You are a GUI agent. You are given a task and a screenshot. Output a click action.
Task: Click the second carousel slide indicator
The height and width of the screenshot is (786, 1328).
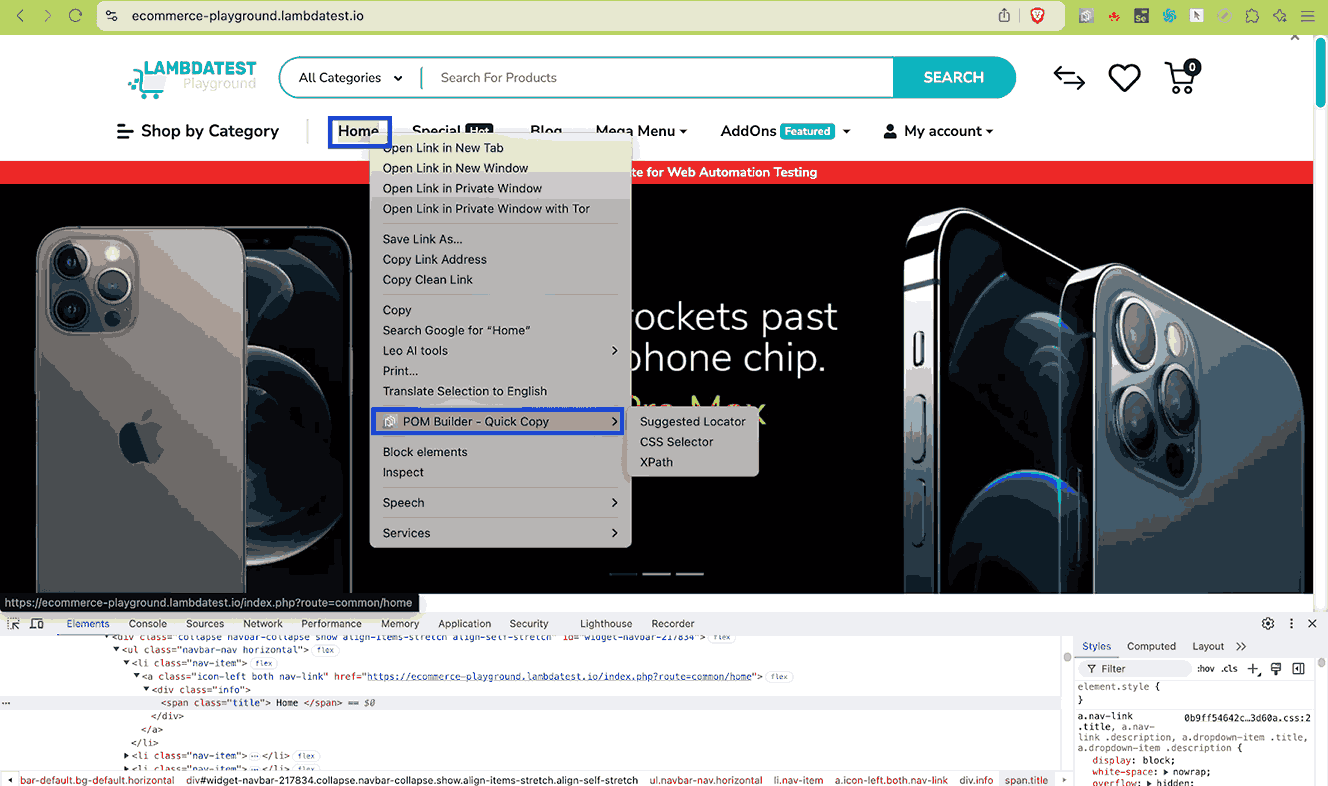(656, 573)
